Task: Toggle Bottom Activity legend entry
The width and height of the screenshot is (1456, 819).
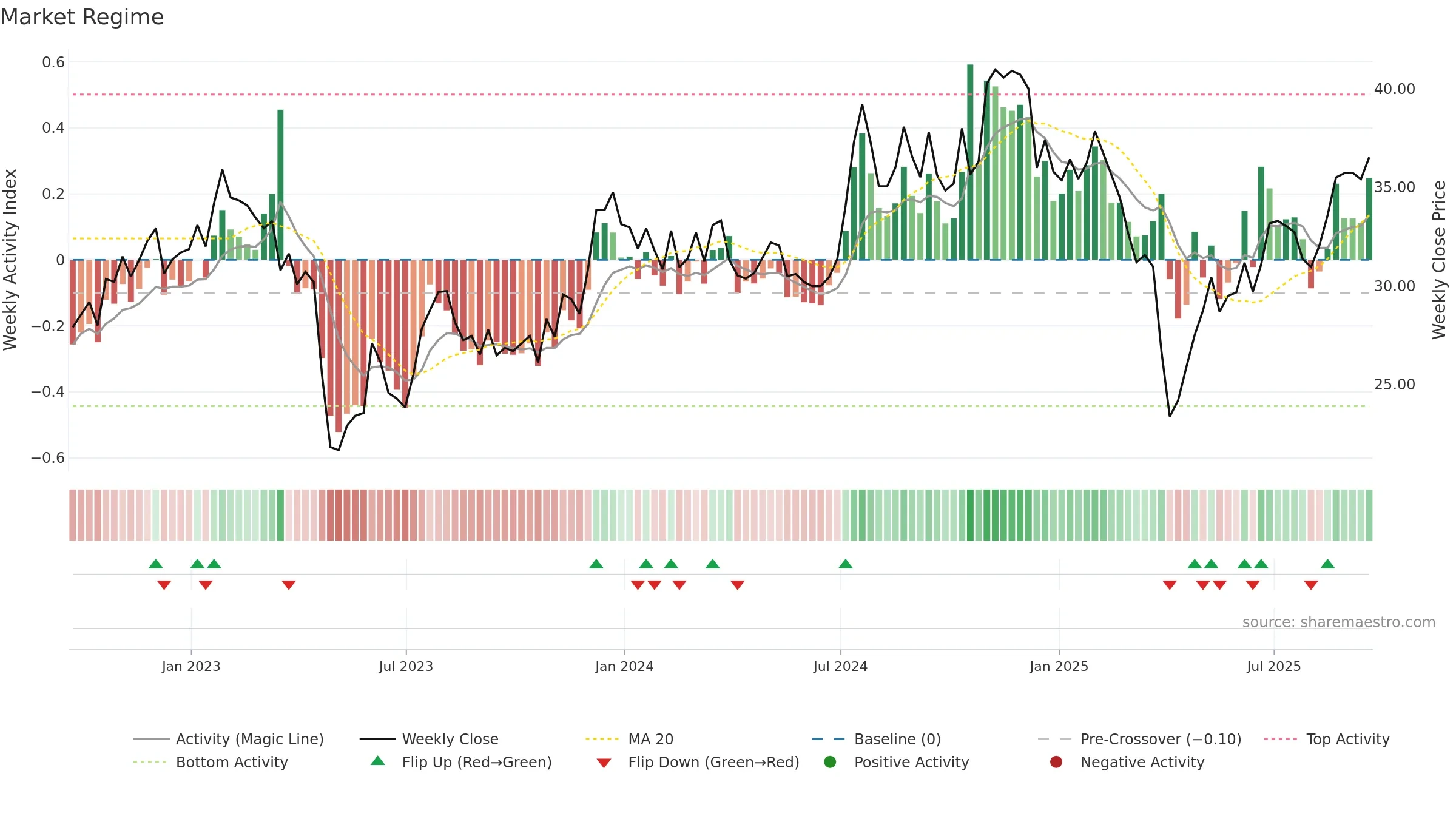Action: pos(211,762)
